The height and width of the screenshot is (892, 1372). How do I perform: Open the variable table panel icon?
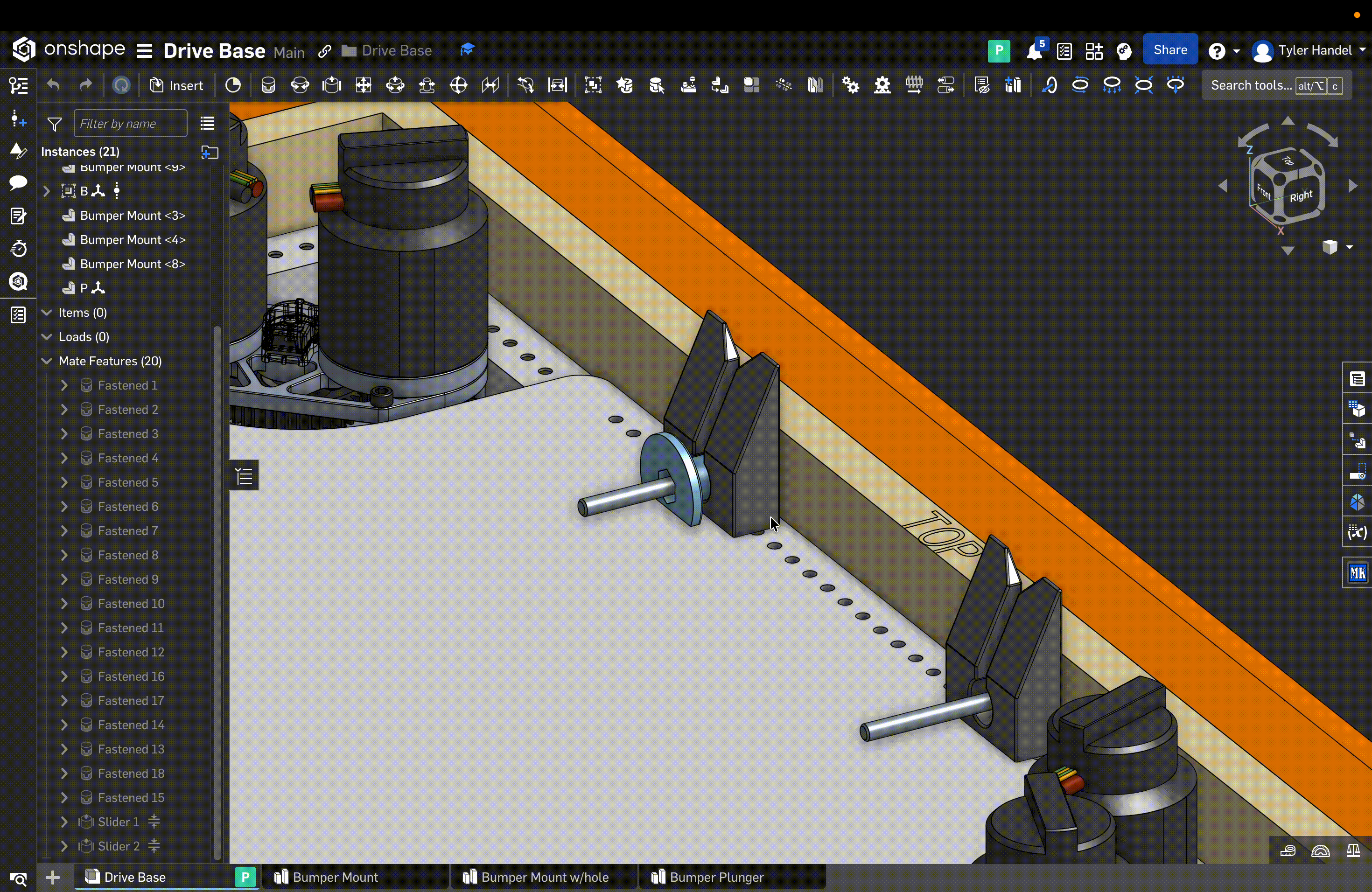click(x=1357, y=532)
